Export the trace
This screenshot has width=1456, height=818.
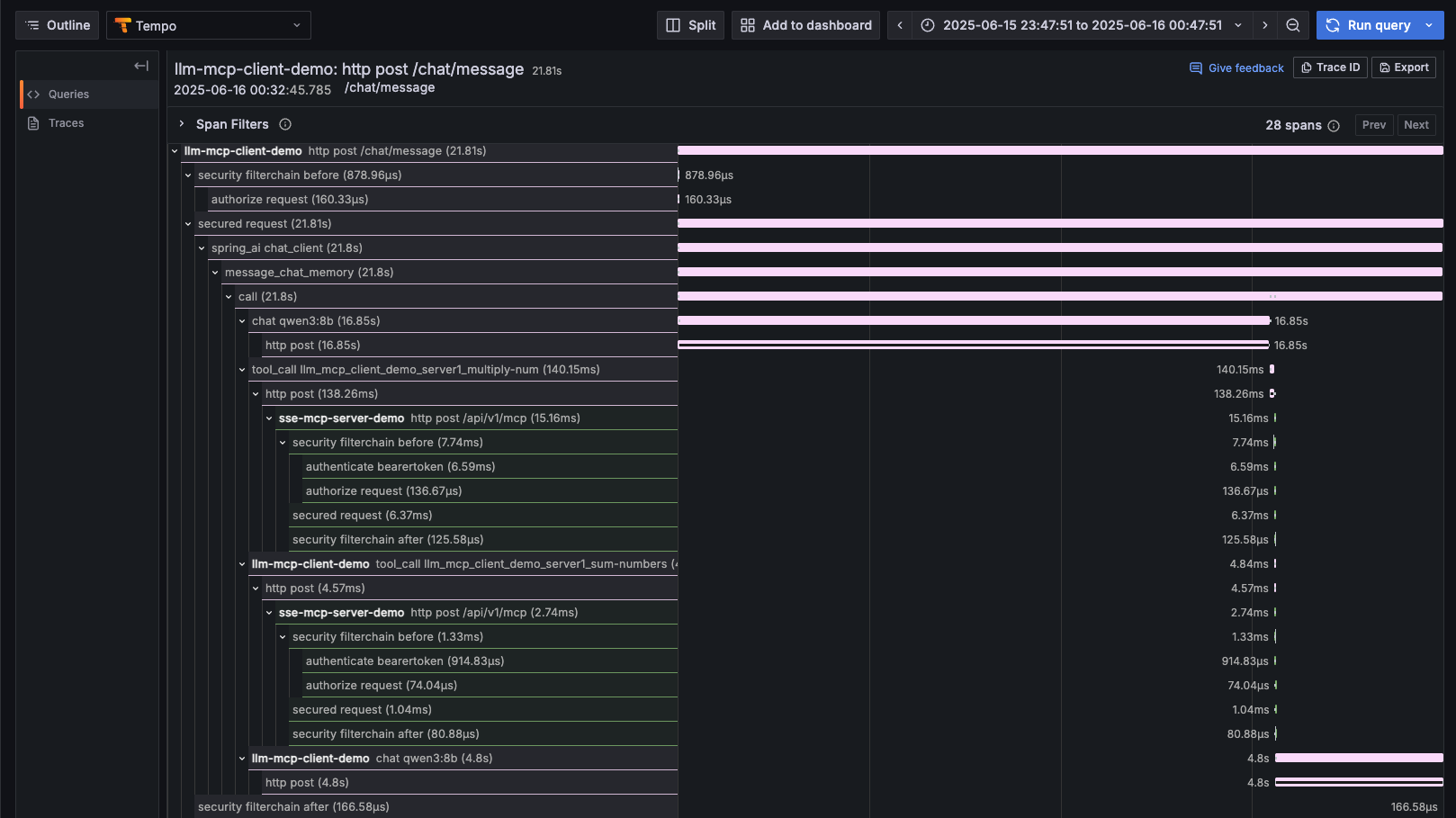pos(1404,67)
